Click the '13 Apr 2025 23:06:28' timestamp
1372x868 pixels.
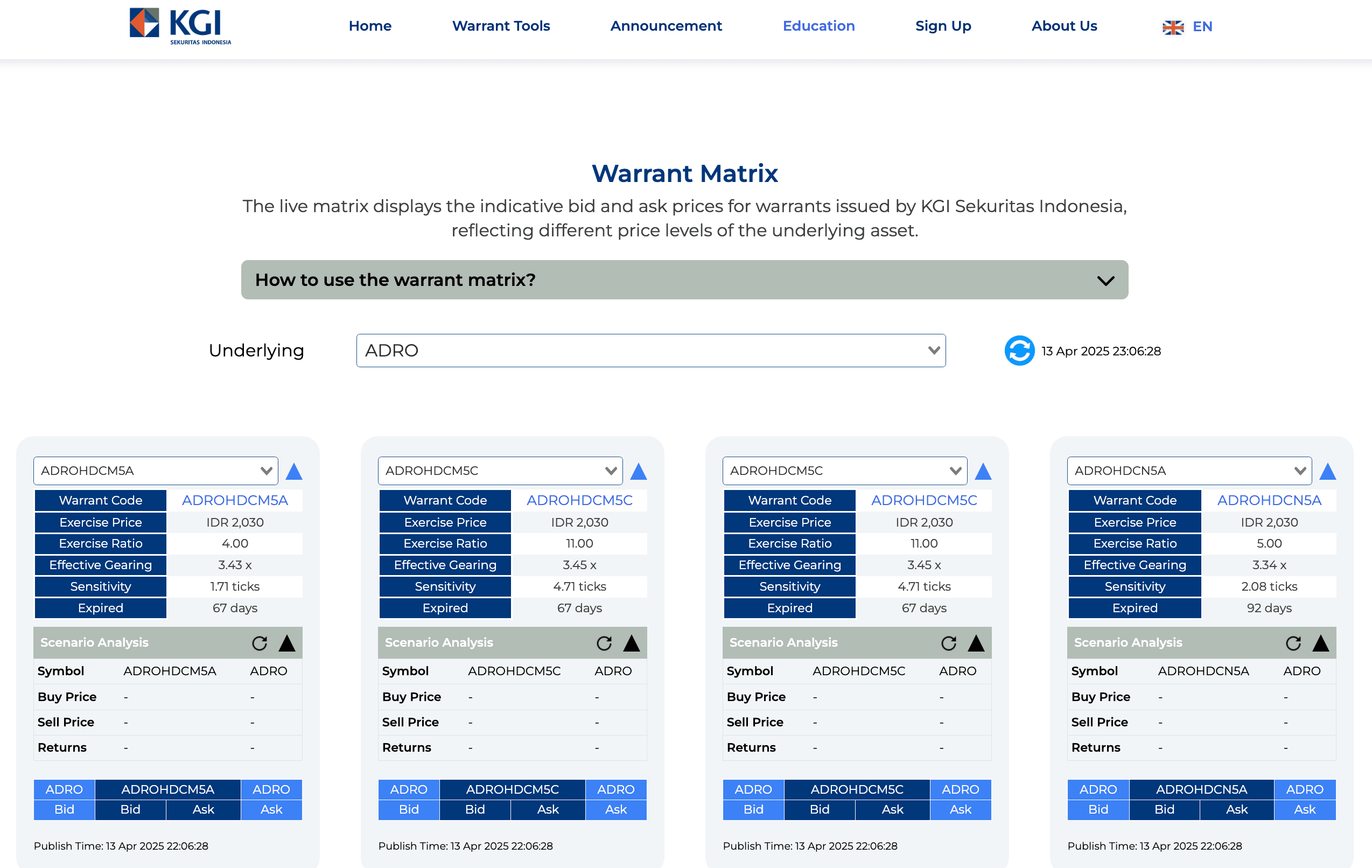point(1101,351)
